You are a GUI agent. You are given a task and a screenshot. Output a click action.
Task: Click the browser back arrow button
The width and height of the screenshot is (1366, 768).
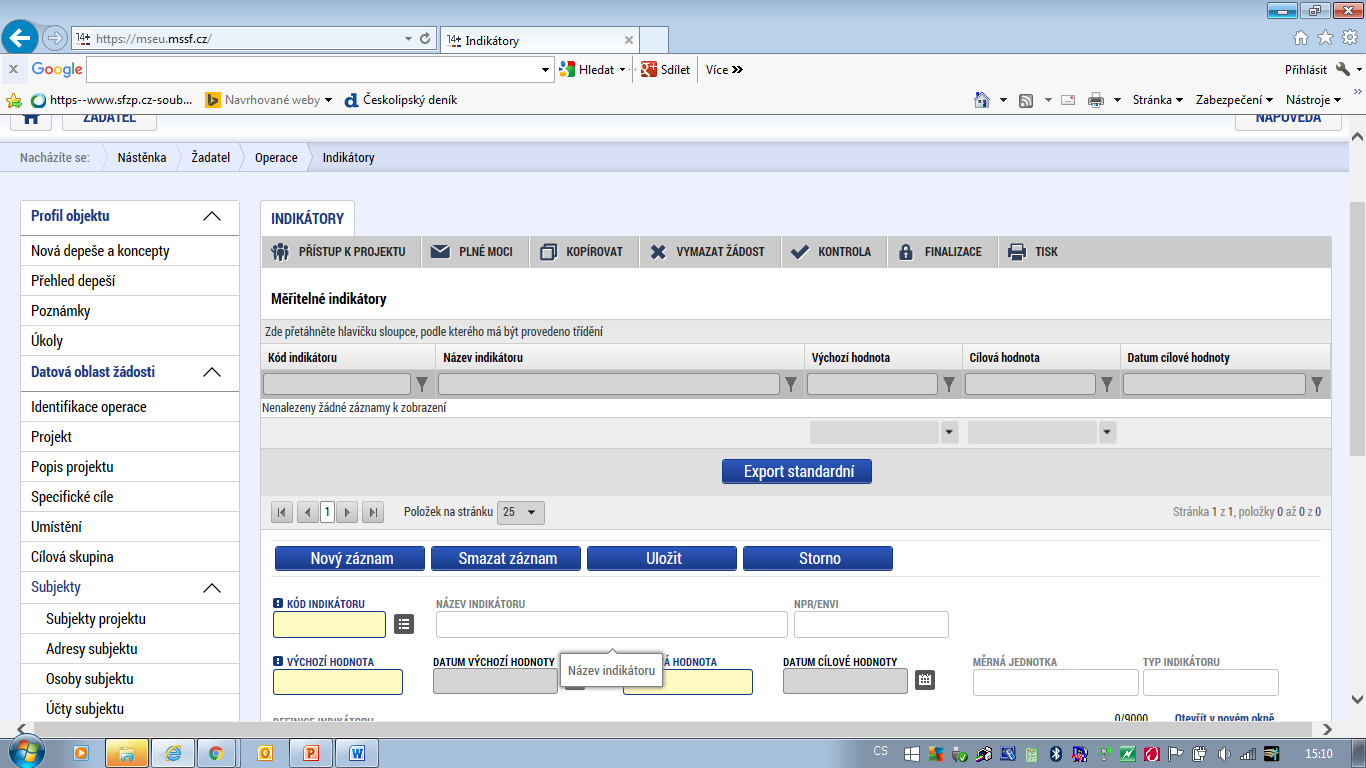(21, 38)
